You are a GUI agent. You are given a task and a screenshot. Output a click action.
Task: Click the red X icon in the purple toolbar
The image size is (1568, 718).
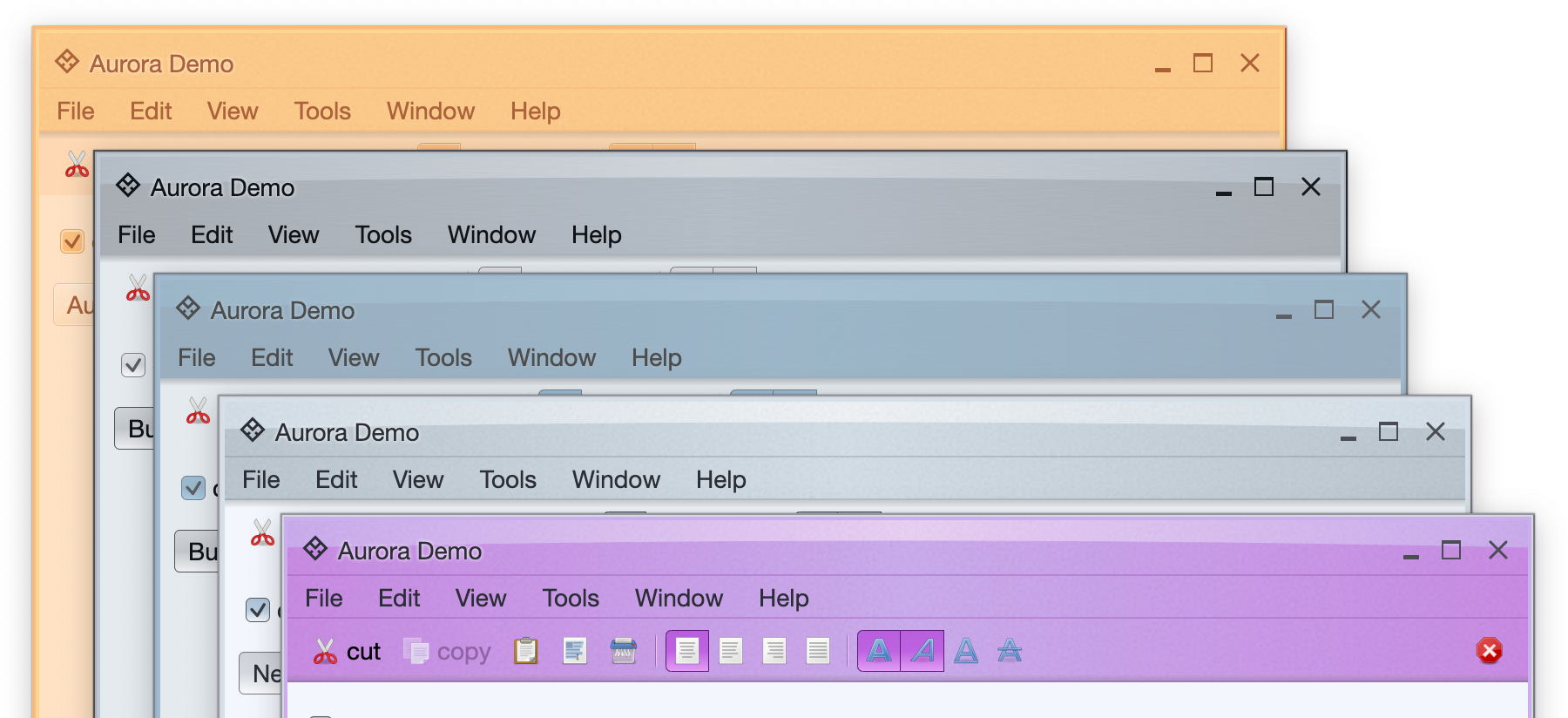1490,651
